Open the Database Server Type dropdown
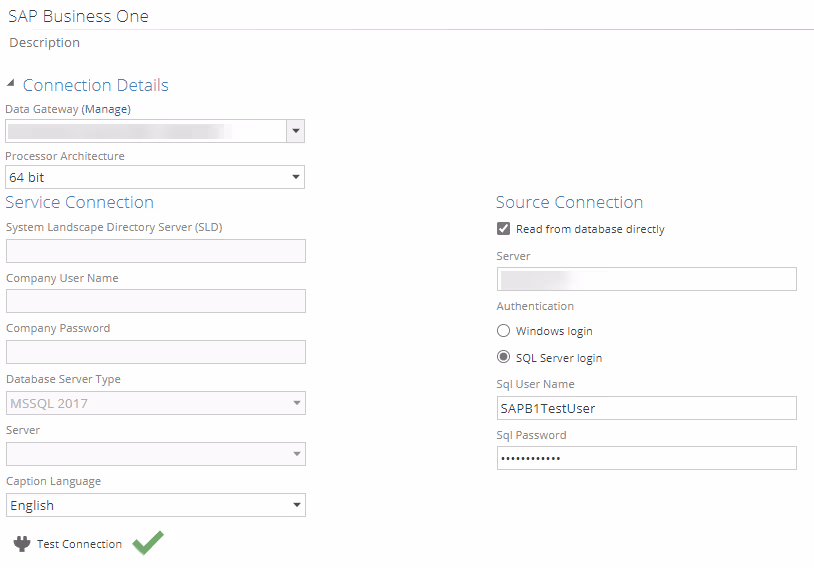The height and width of the screenshot is (568, 814). pos(296,403)
